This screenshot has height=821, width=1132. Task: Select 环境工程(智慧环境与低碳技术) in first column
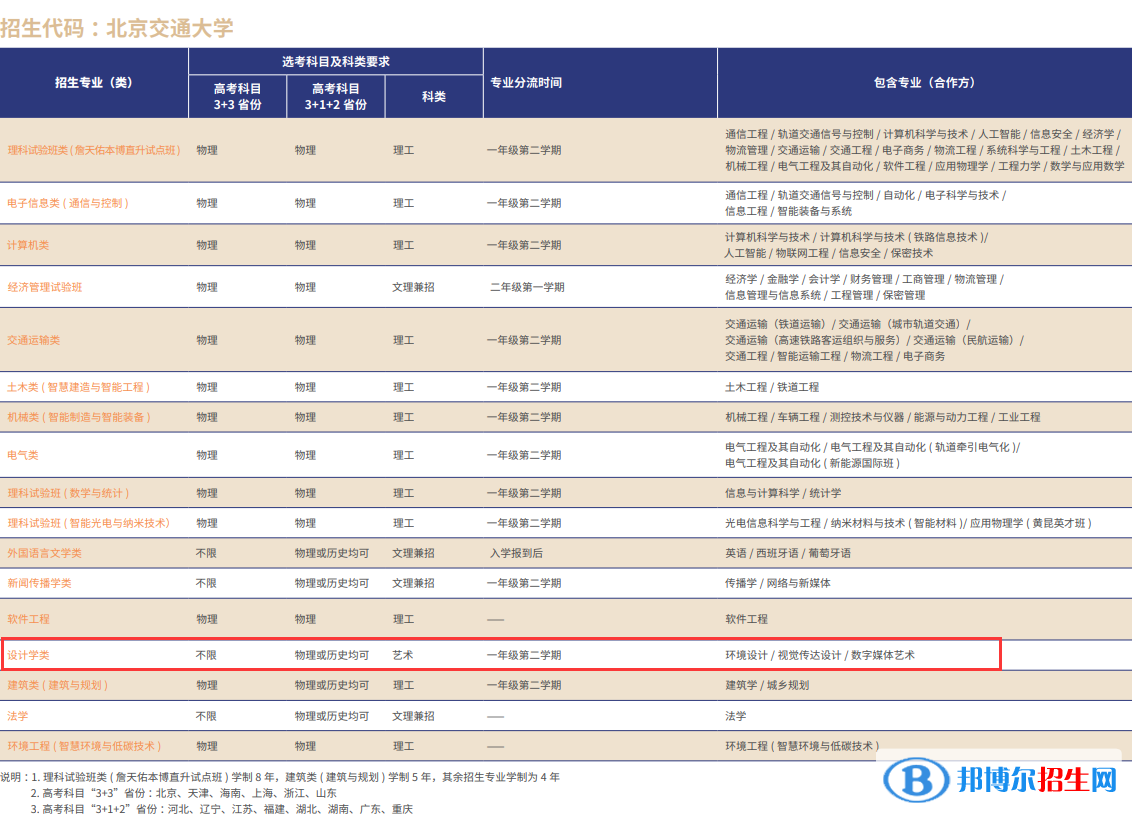[84, 746]
